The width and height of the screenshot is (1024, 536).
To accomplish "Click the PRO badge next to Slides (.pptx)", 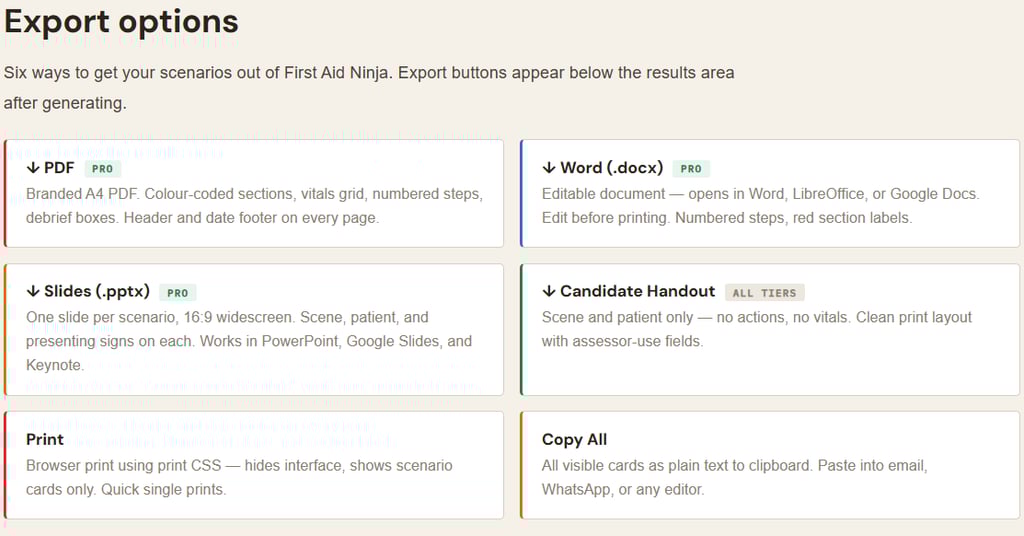I will click(177, 293).
